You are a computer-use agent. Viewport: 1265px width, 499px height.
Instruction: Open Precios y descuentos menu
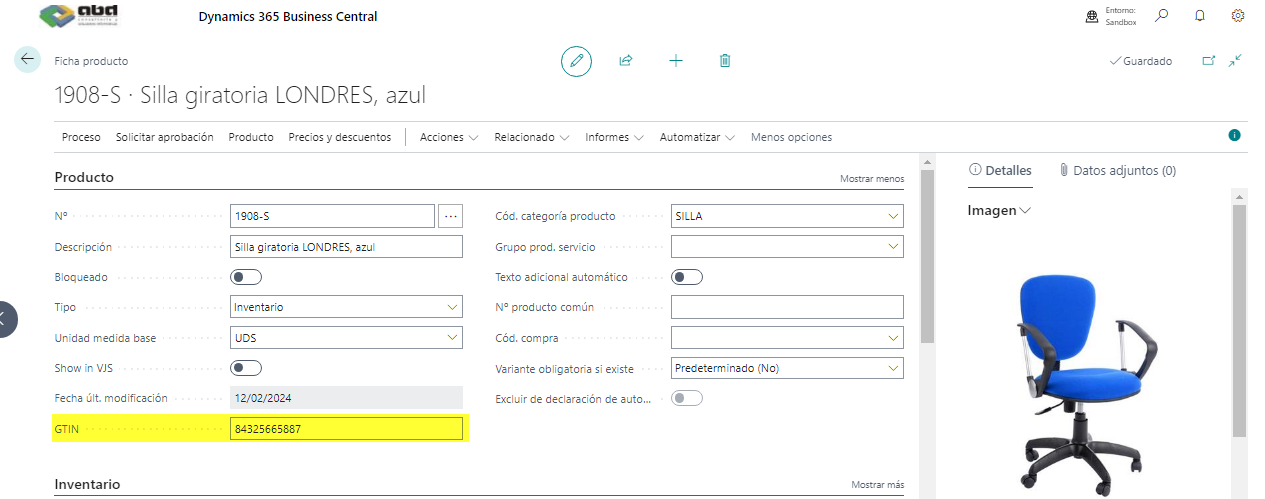[340, 137]
